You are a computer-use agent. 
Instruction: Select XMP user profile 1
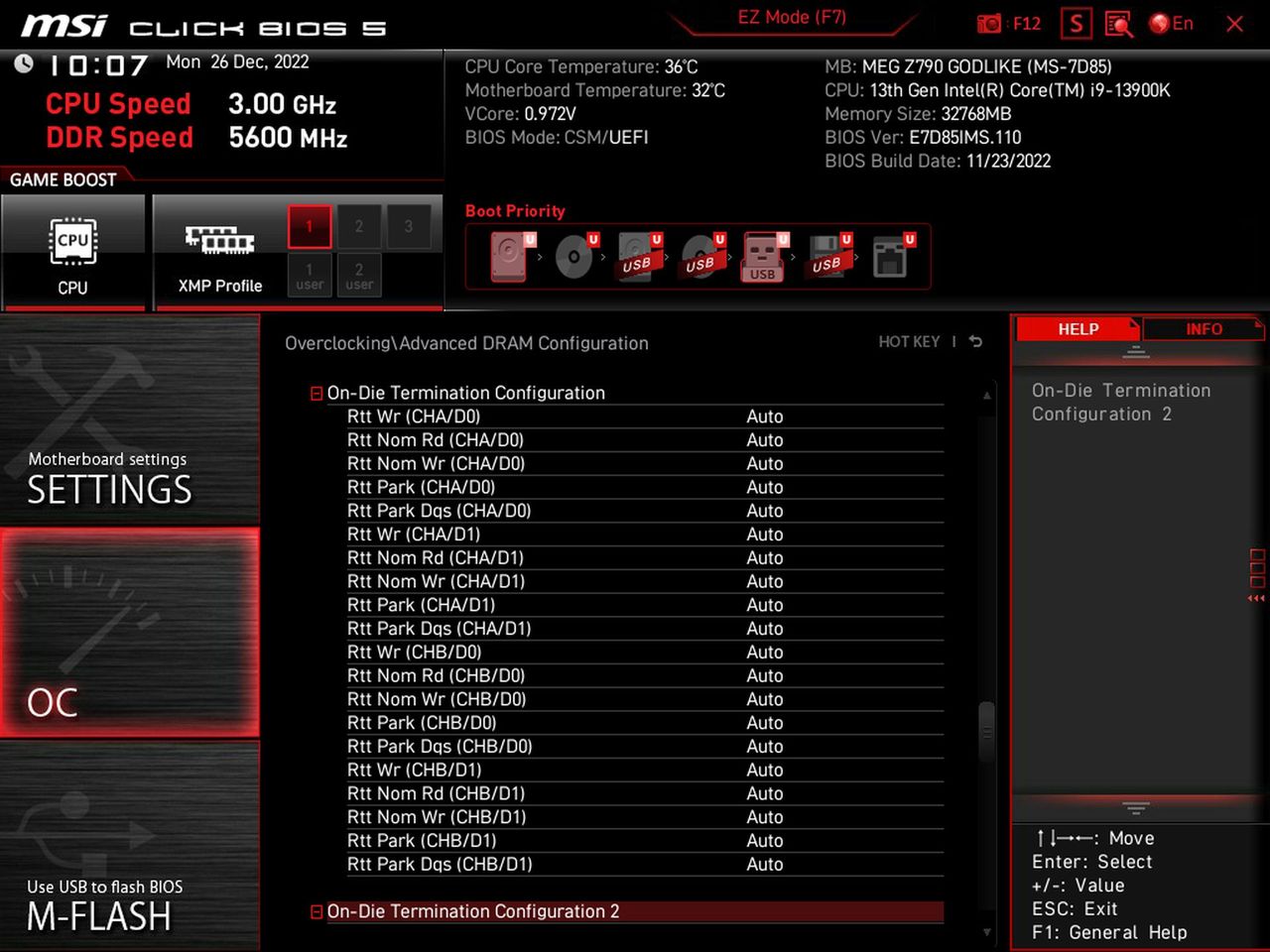310,276
